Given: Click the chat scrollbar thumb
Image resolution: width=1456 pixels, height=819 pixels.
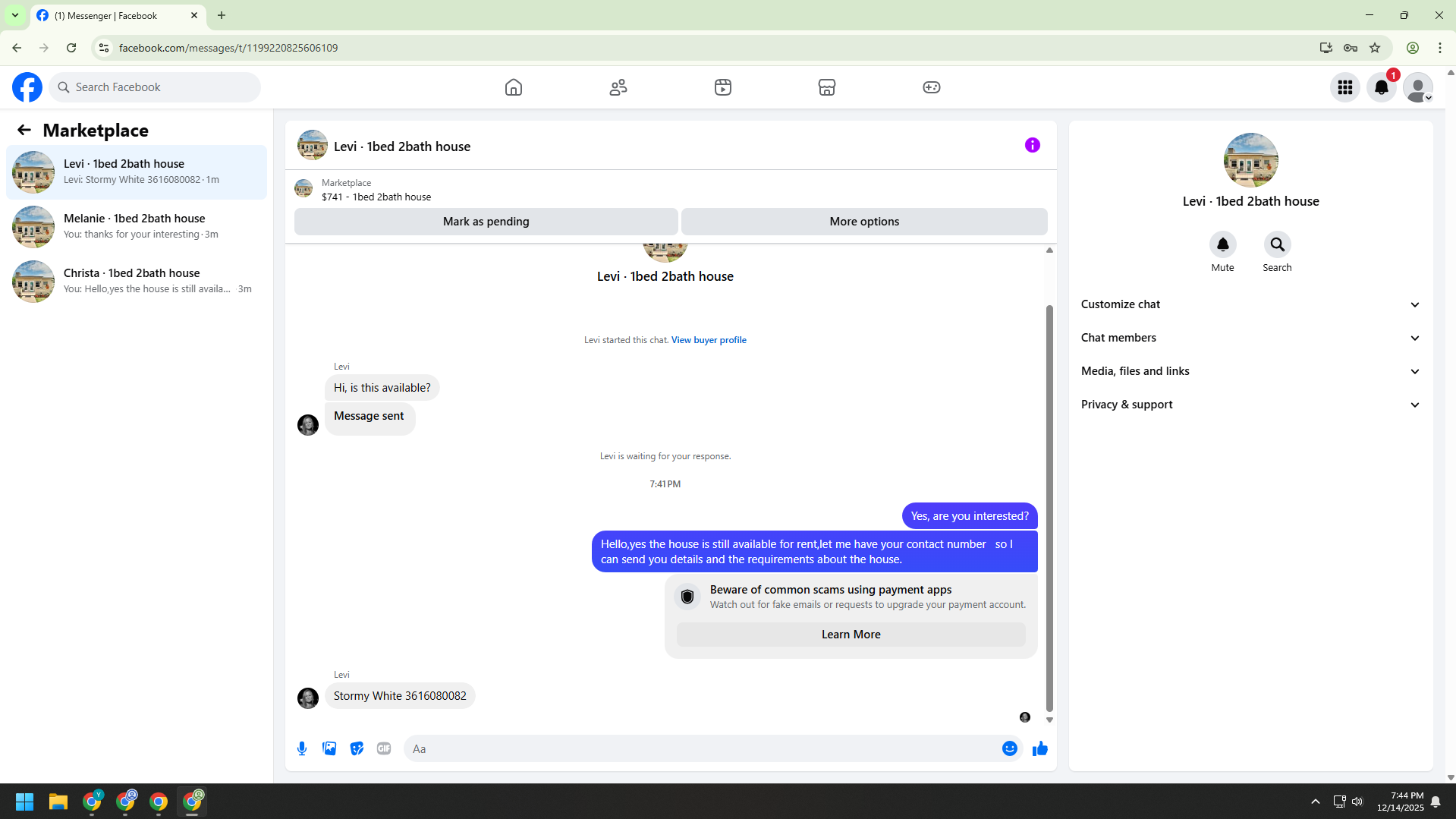Looking at the screenshot, I should [1049, 509].
